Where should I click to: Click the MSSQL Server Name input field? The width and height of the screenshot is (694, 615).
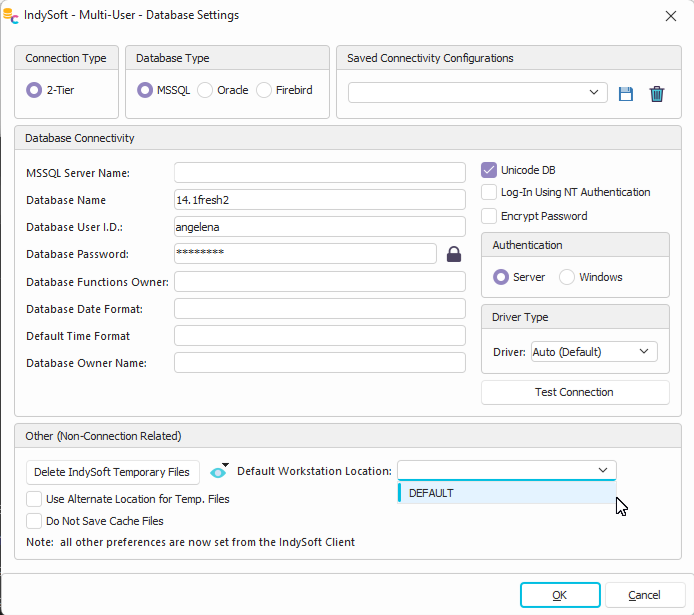point(319,173)
